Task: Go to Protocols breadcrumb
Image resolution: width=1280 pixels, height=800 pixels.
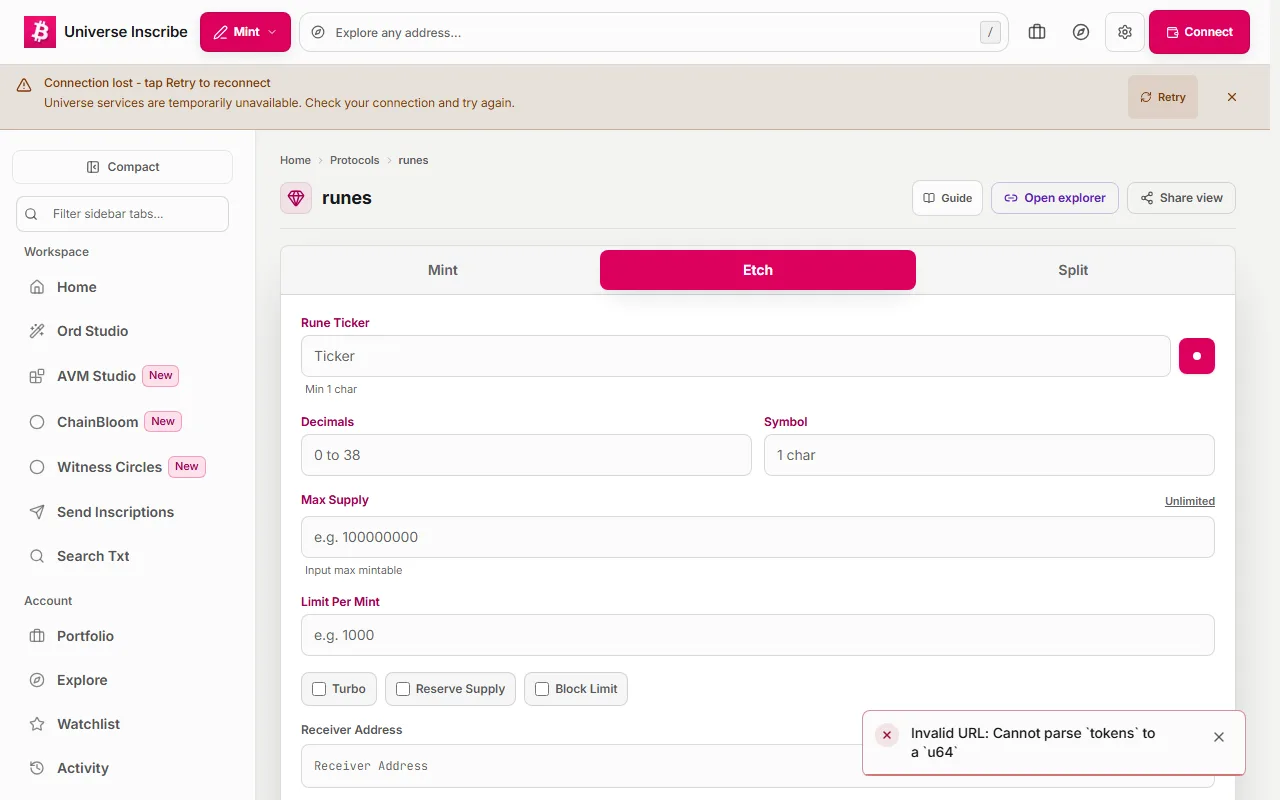Action: [x=355, y=160]
